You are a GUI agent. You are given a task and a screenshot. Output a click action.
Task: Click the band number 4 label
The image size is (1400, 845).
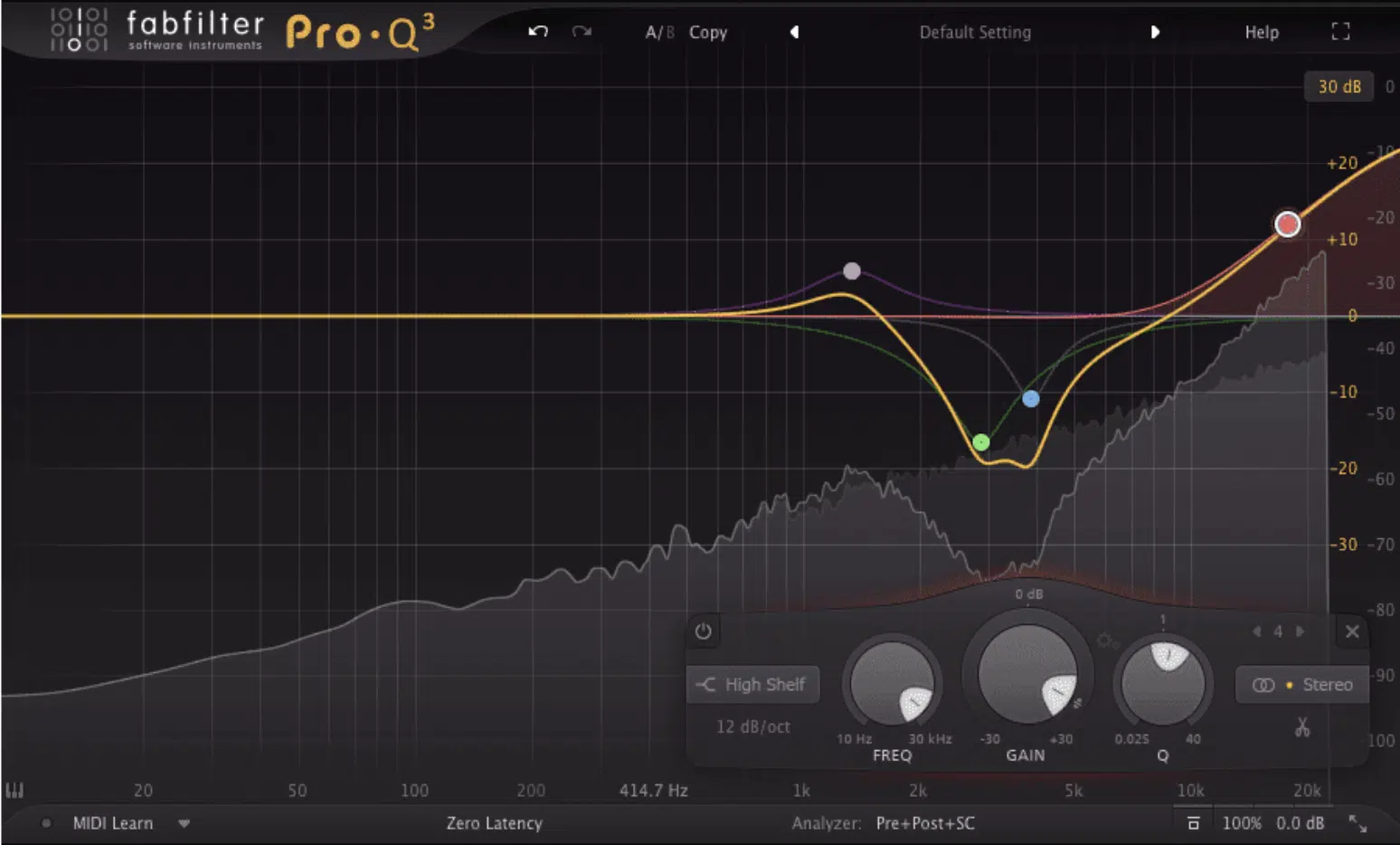tap(1278, 631)
